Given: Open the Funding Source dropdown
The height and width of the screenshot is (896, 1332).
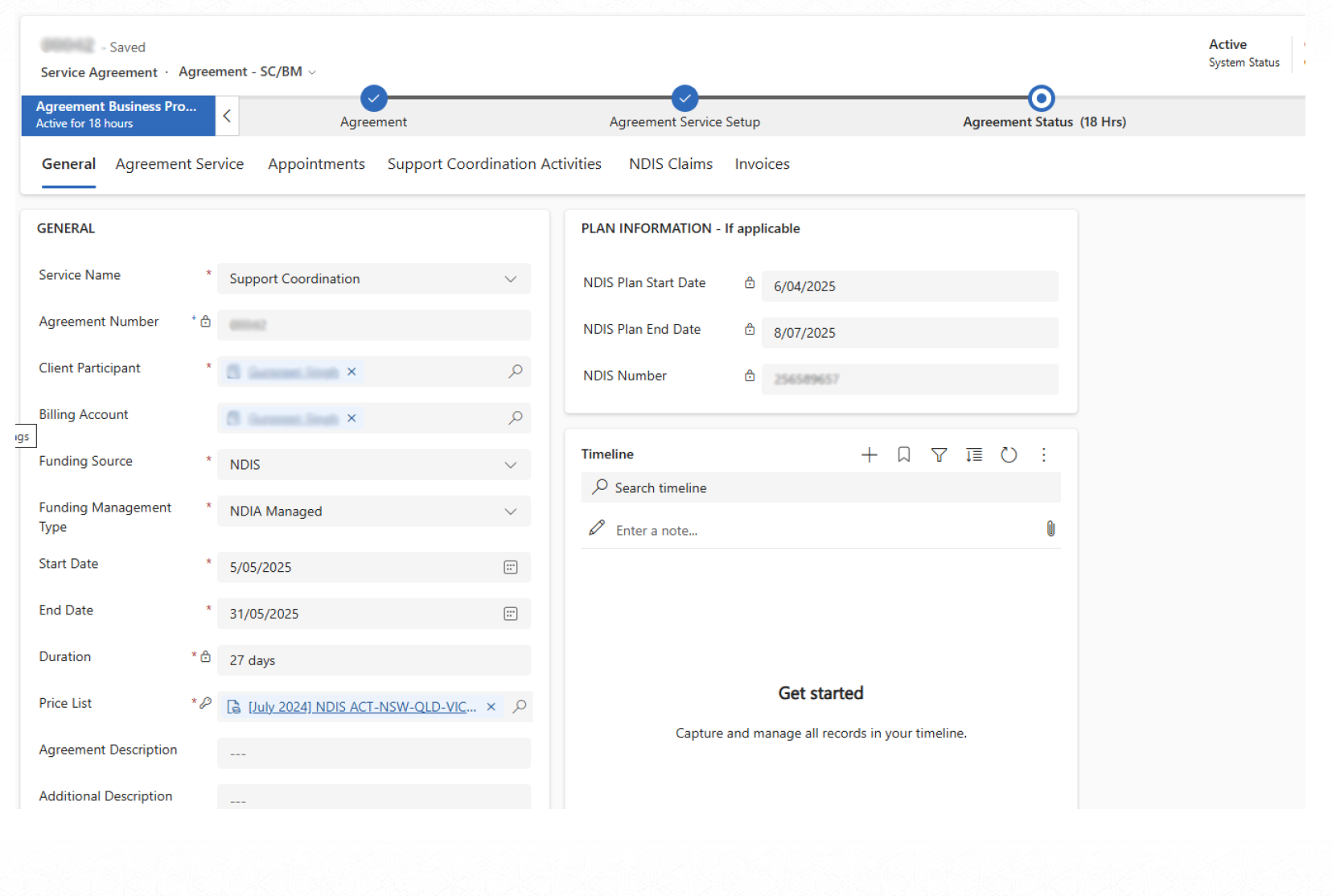Looking at the screenshot, I should (x=510, y=465).
